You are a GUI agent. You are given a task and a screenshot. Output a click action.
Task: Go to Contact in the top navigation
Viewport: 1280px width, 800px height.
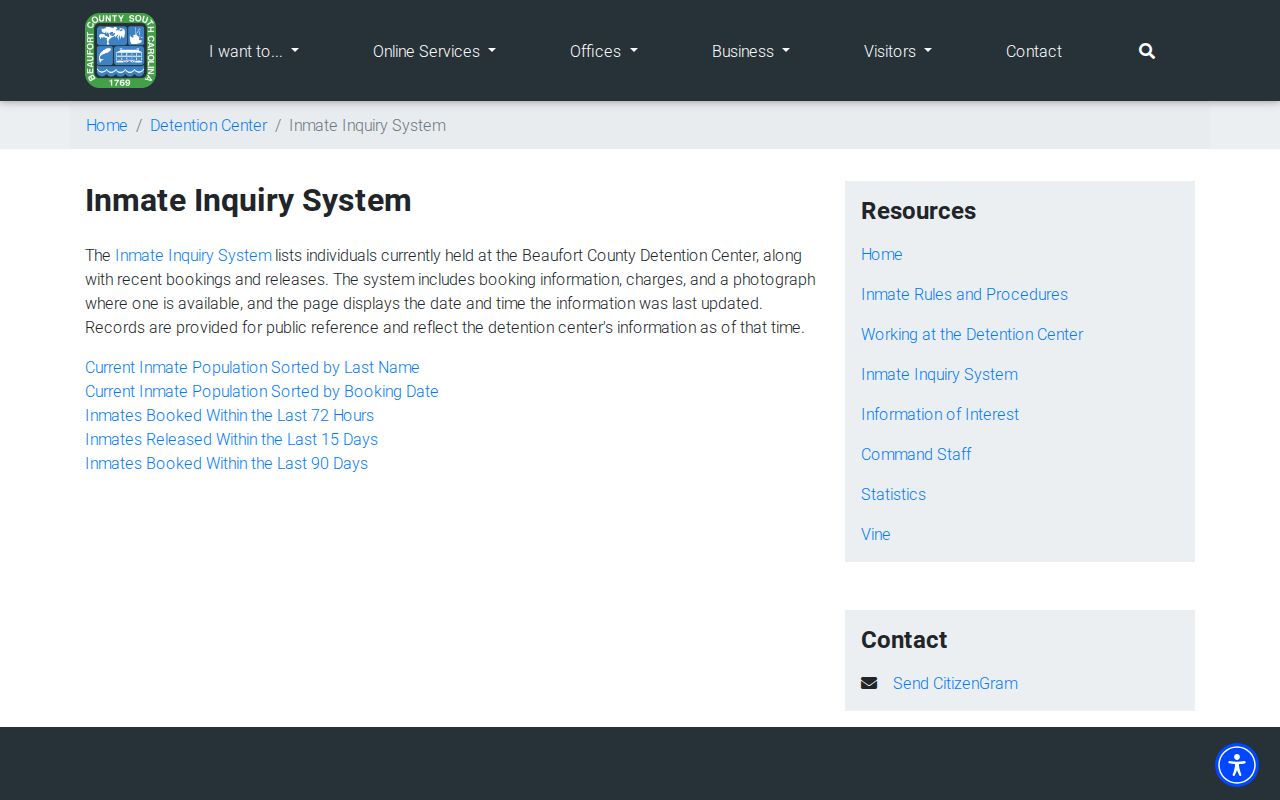coord(1034,51)
